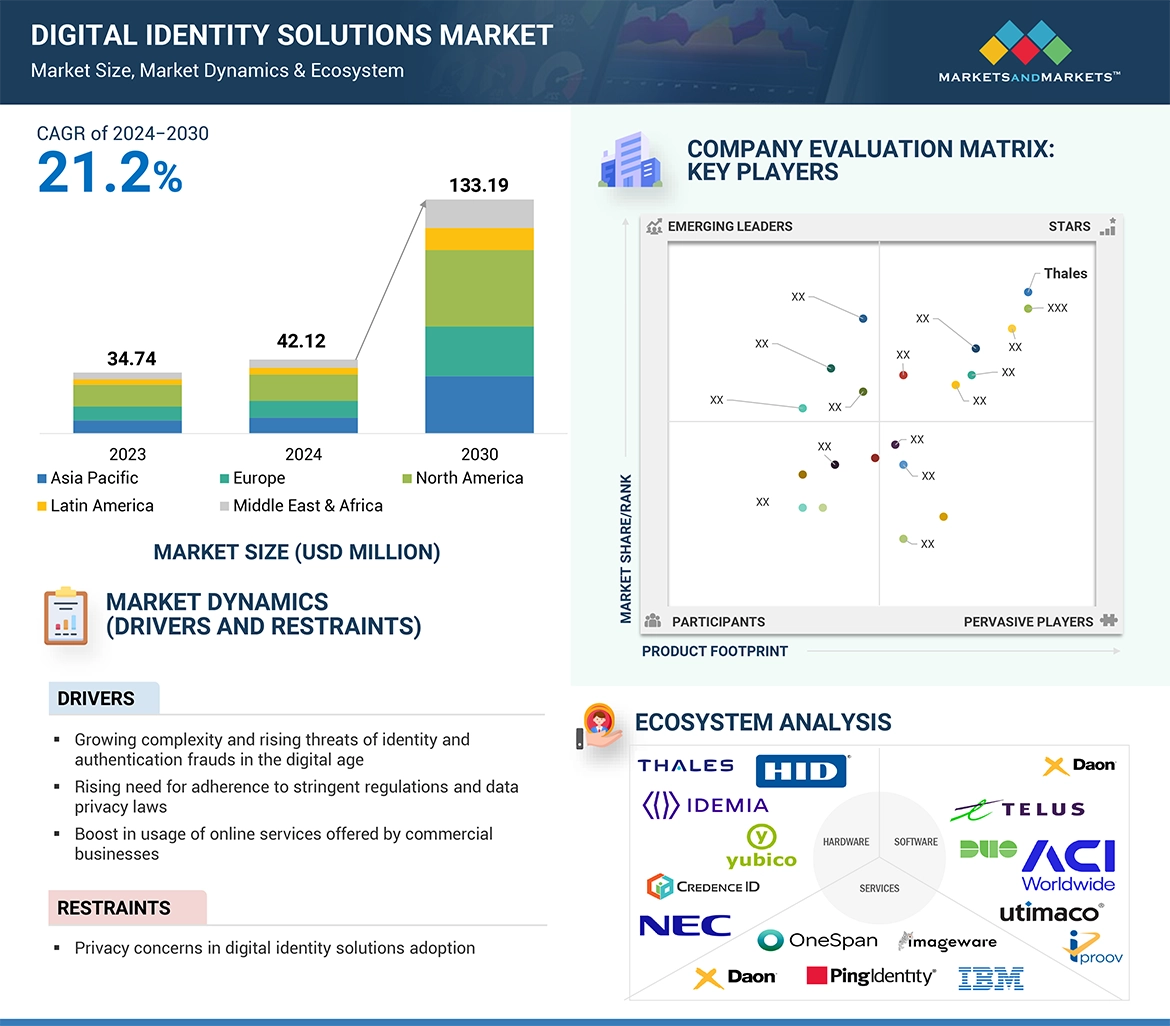1170x1026 pixels.
Task: Click the Pervasive Players quadrant label
Action: (x=1028, y=622)
